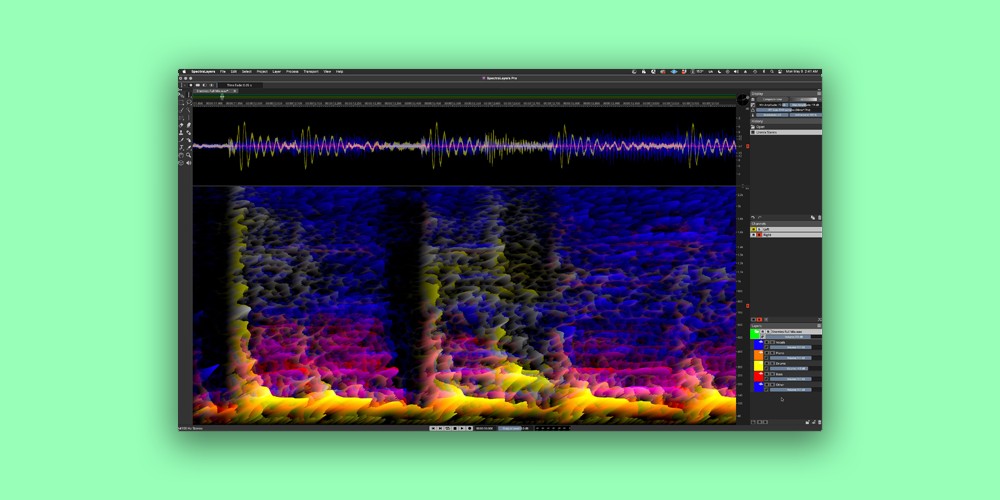Viewport: 1000px width, 500px height.
Task: Open the View menu
Action: pyautogui.click(x=327, y=71)
